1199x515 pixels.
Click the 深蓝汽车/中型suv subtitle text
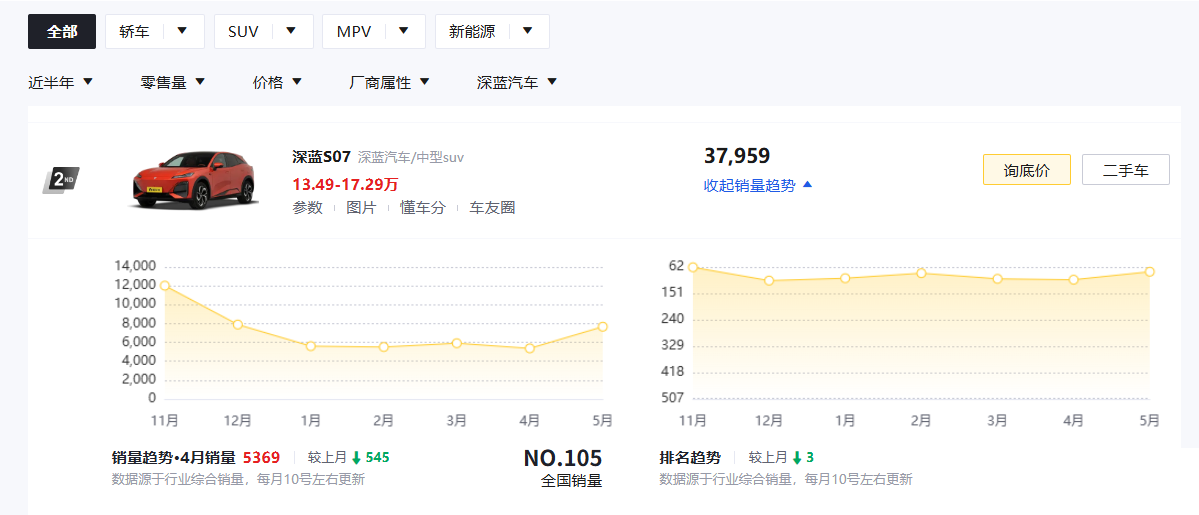(x=411, y=158)
